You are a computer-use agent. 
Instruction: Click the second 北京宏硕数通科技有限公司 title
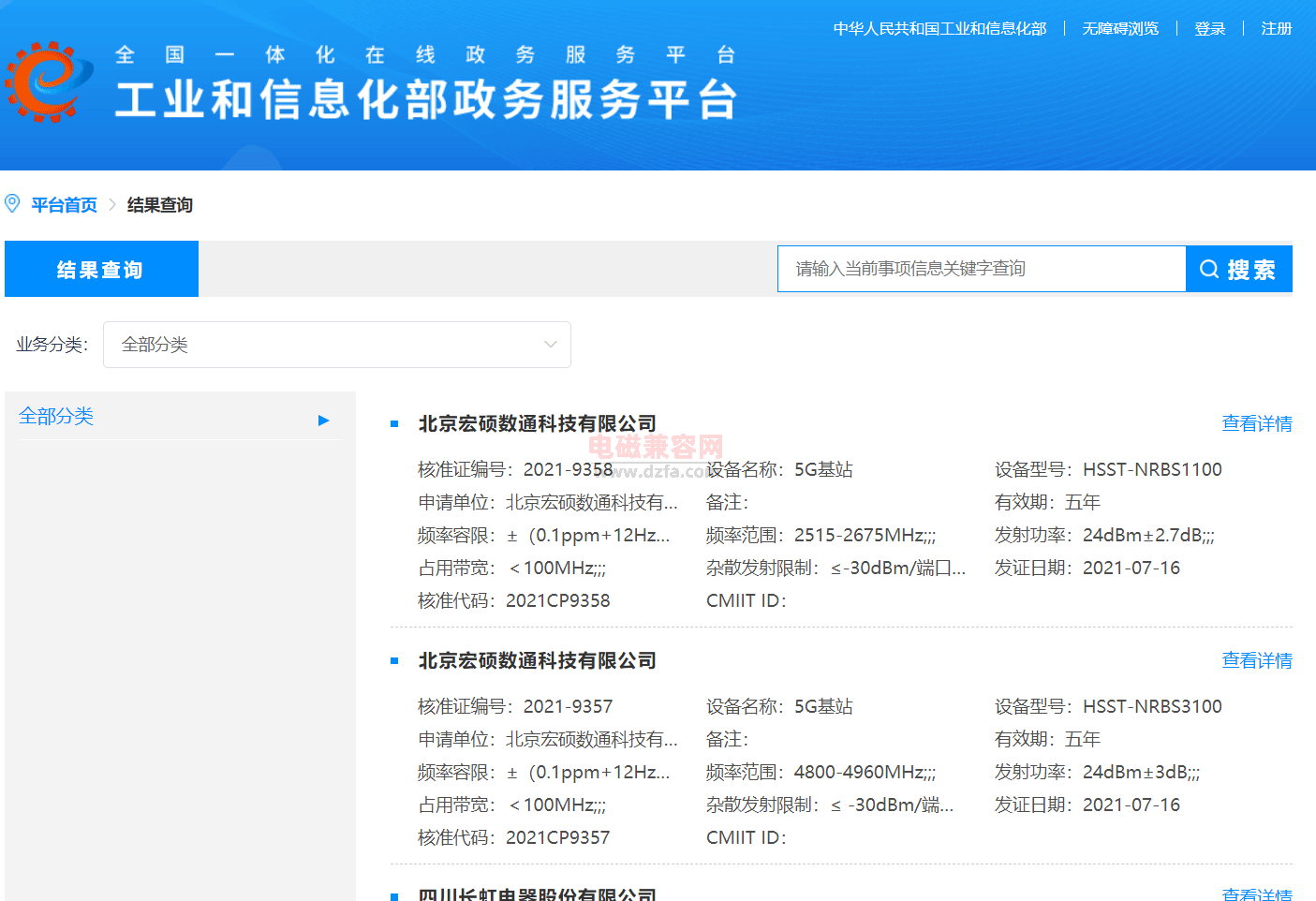coord(537,661)
